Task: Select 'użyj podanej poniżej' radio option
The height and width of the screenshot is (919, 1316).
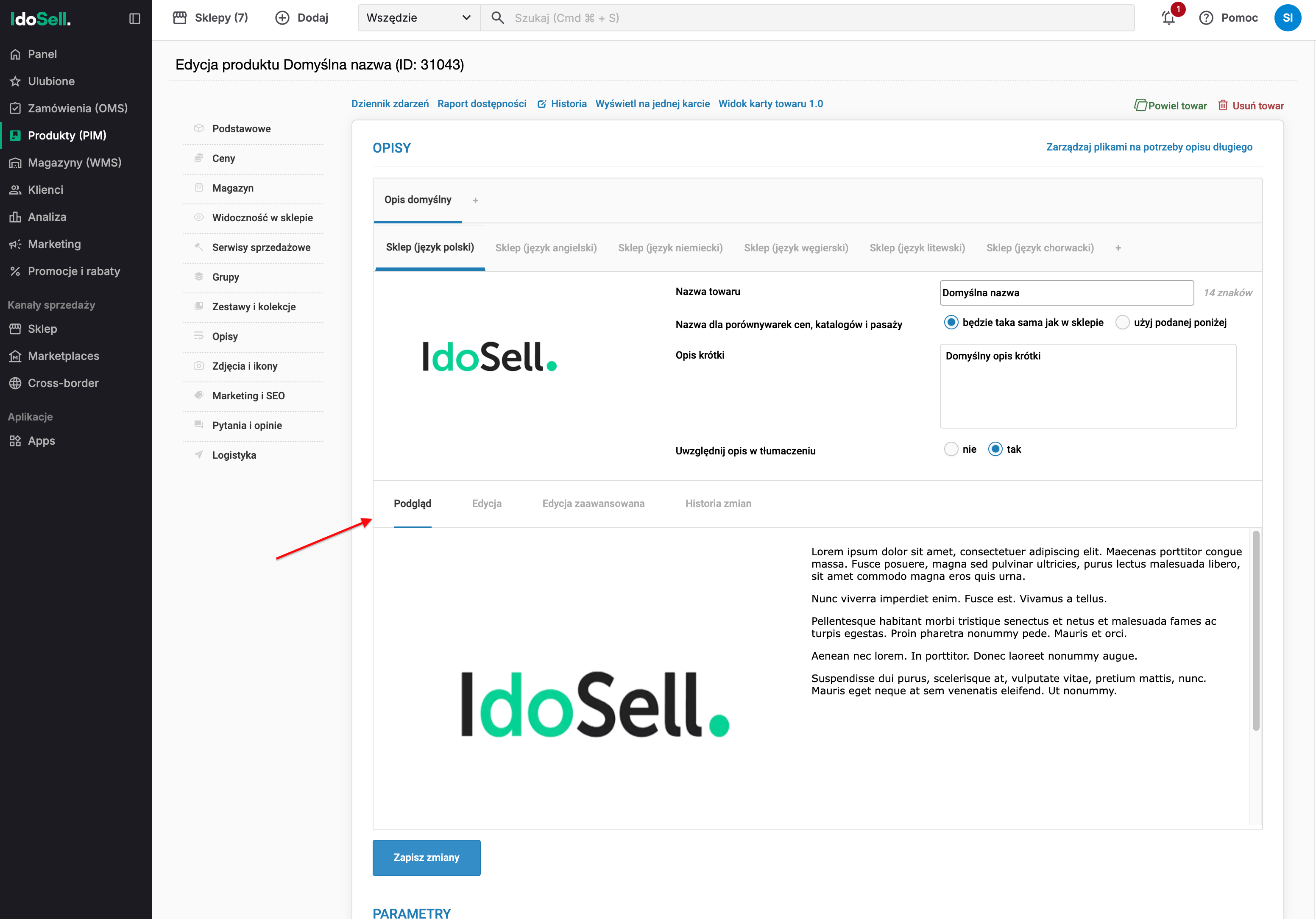Action: [x=1122, y=322]
